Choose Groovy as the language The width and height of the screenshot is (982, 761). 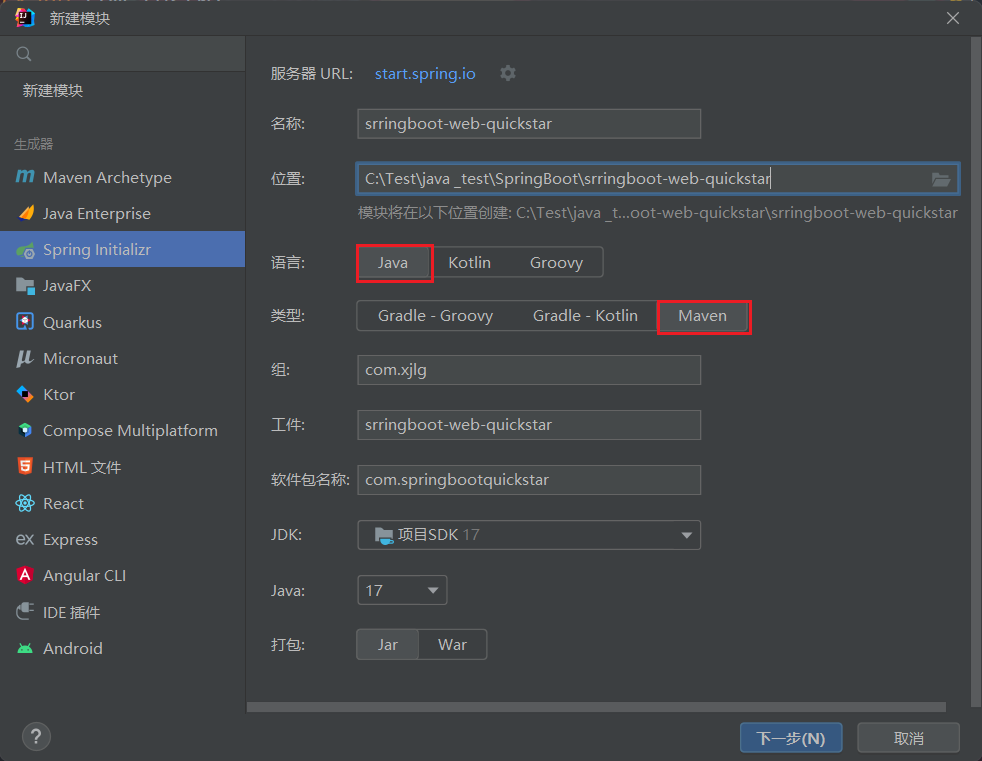pos(556,262)
